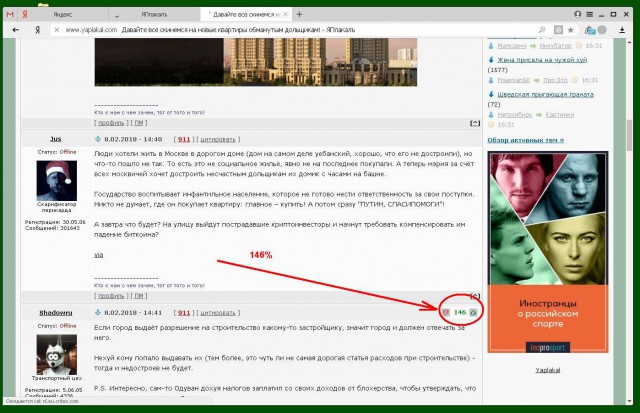Stop loading with the address bar X
This screenshot has height=413, width=640.
pyautogui.click(x=57, y=30)
